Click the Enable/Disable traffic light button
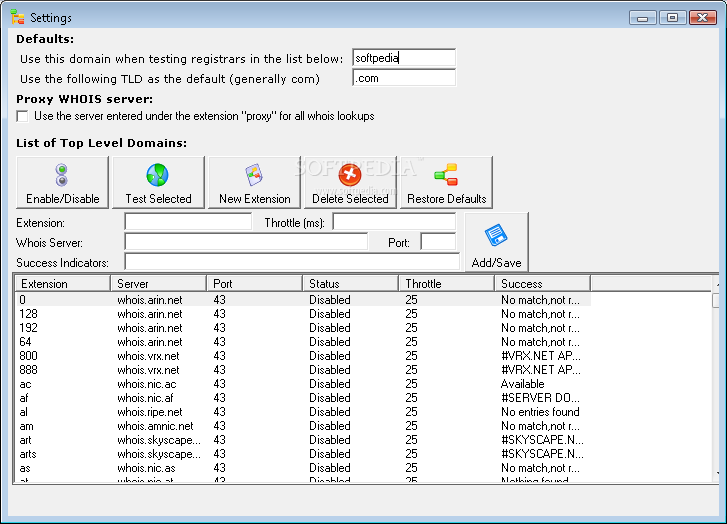727x524 pixels. [x=63, y=183]
